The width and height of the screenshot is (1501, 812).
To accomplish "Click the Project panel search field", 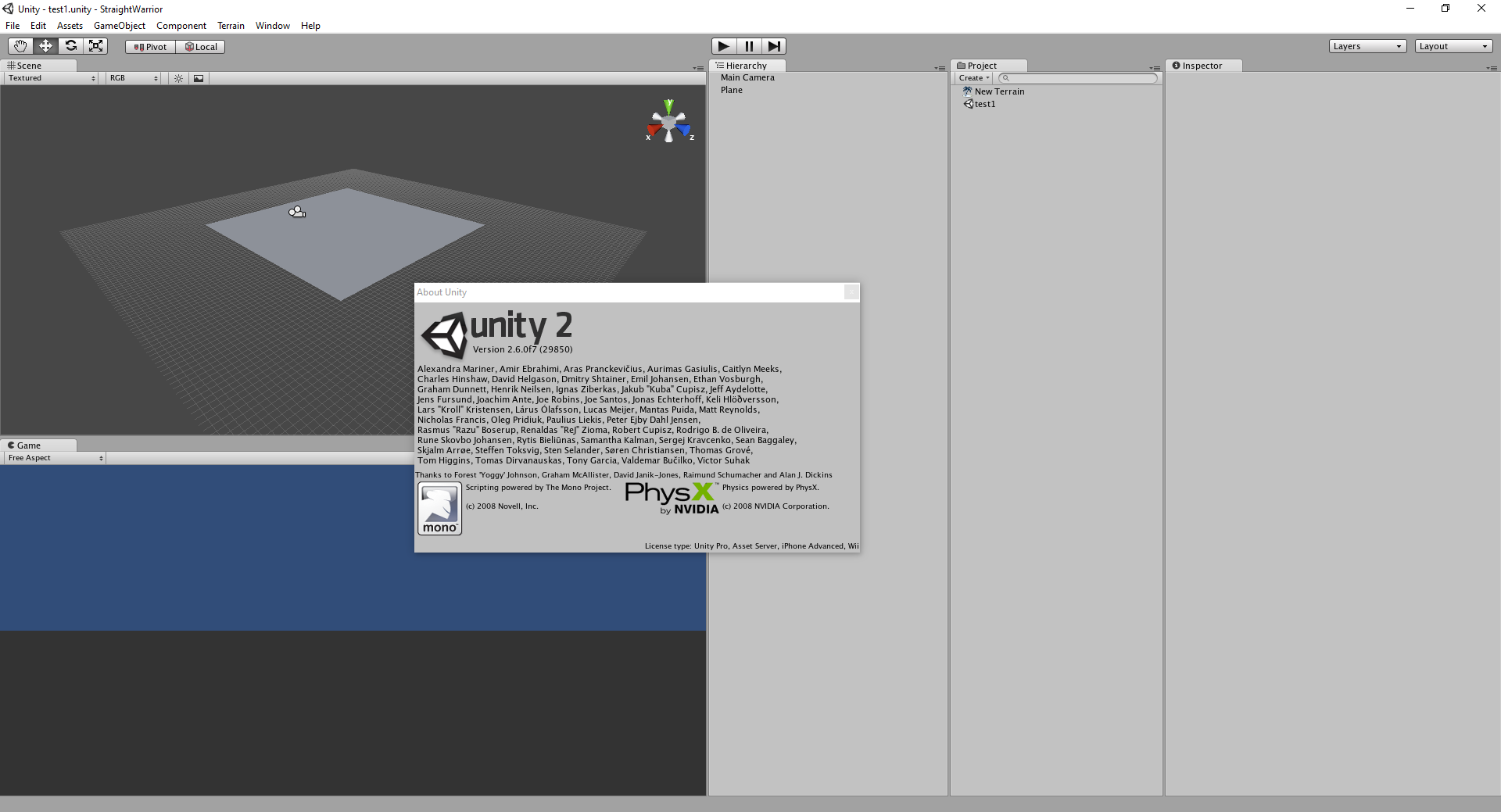I will pyautogui.click(x=1079, y=78).
